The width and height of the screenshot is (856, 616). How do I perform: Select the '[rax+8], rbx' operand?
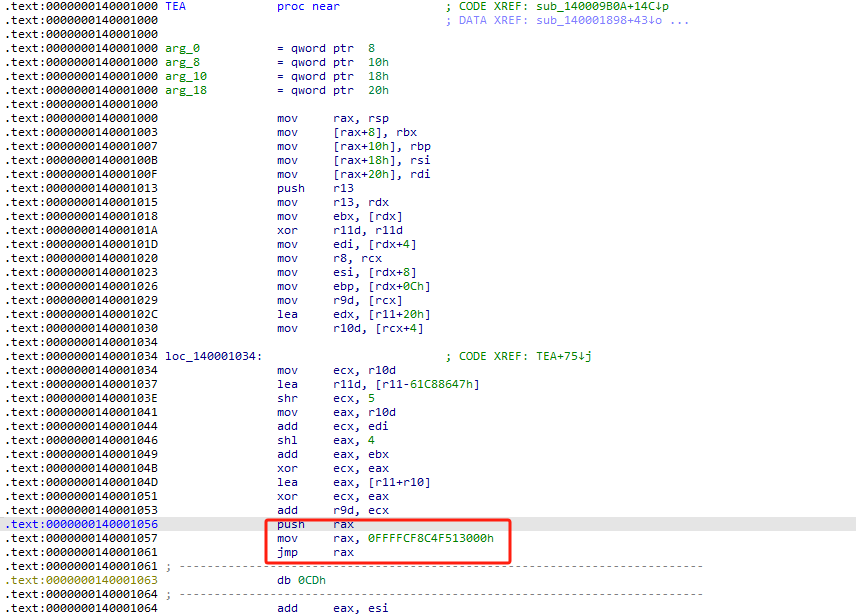tap(375, 133)
